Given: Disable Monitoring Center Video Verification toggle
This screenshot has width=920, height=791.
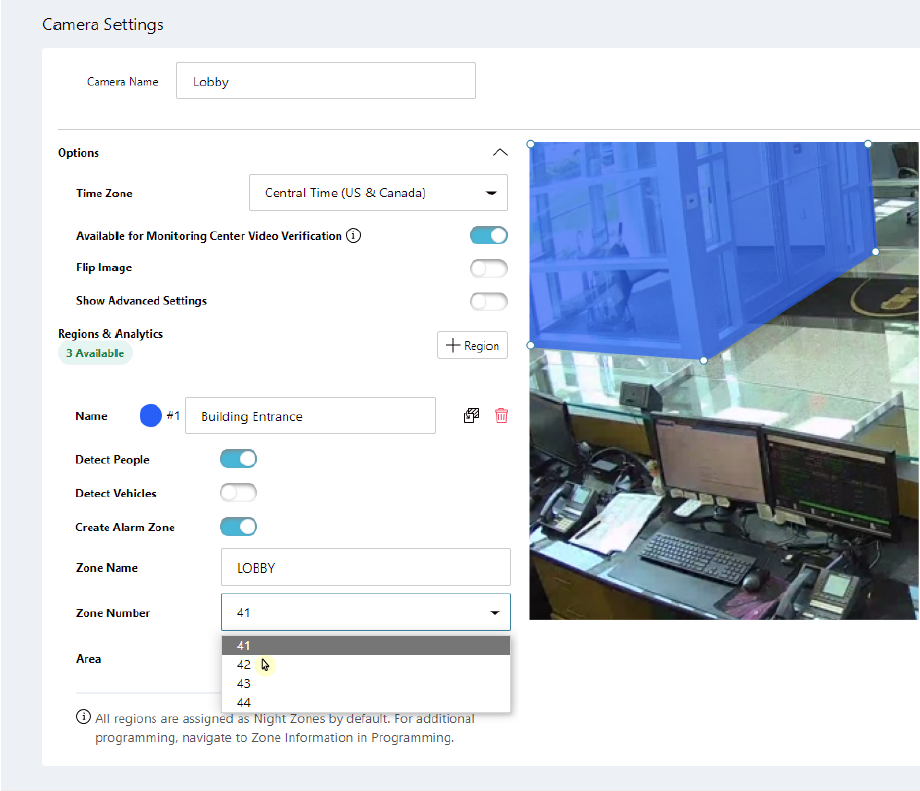Looking at the screenshot, I should coord(489,236).
